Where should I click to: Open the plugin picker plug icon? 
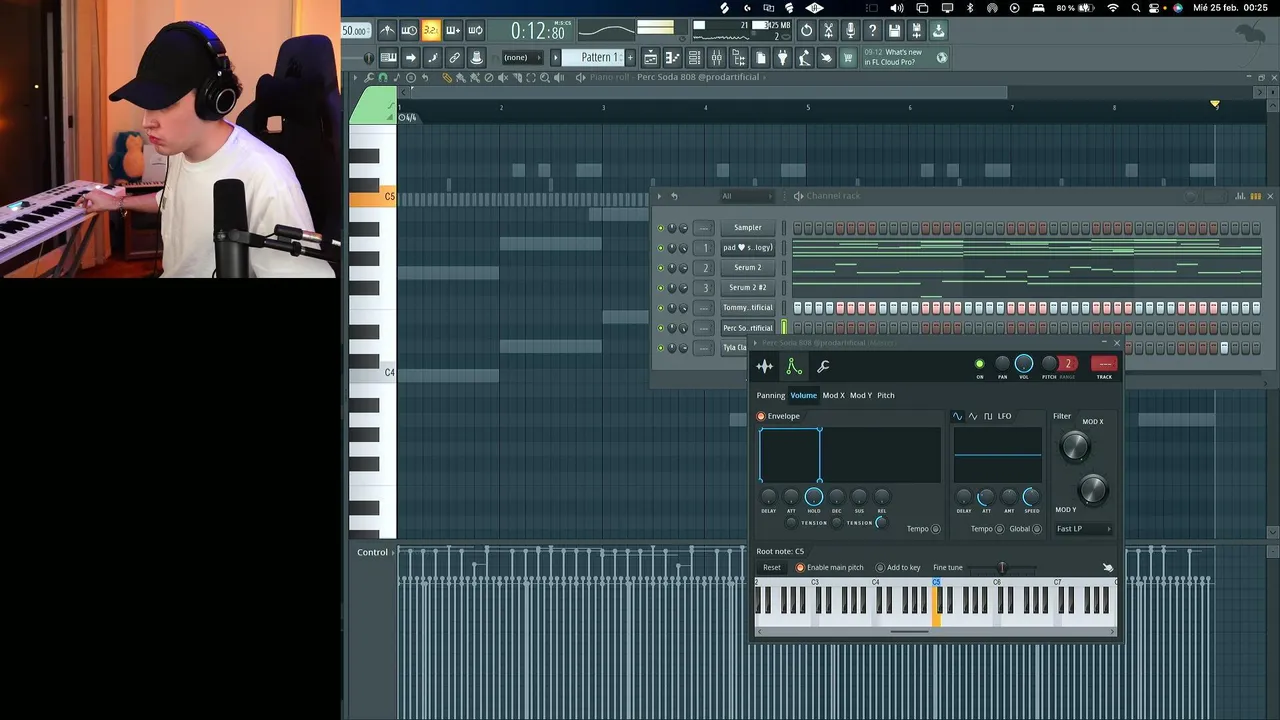(782, 58)
